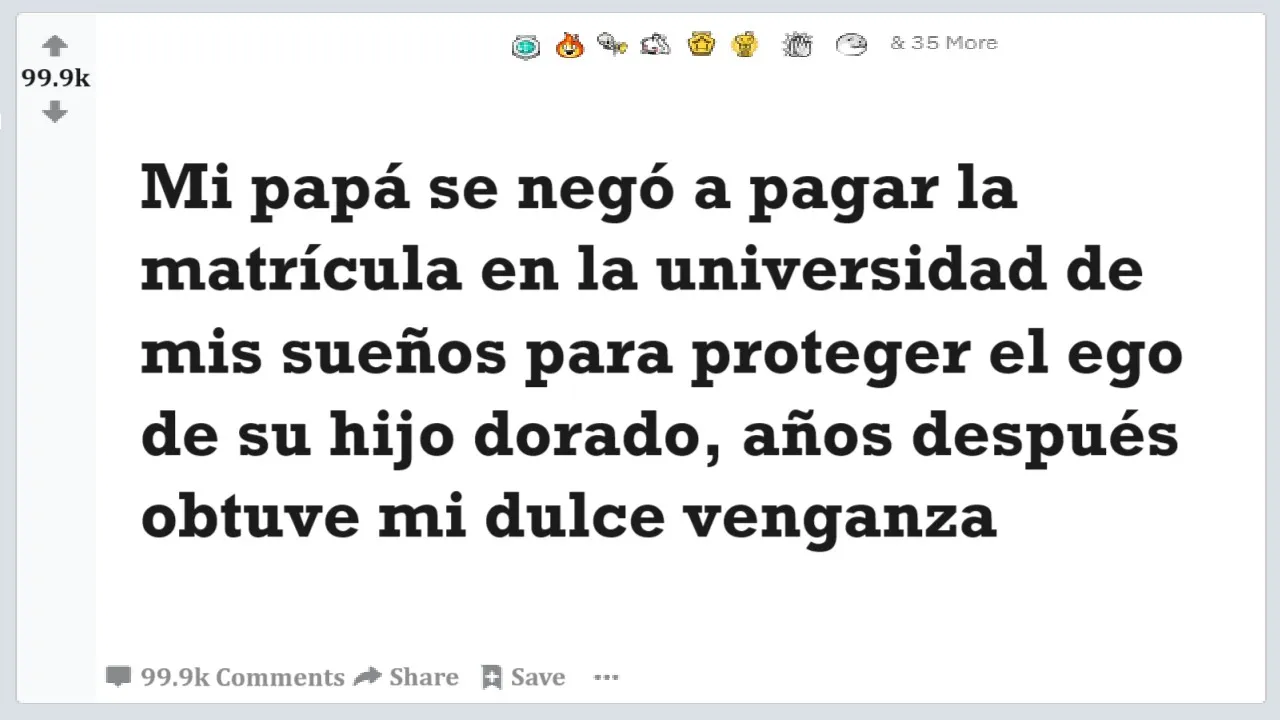Click the clapping hands award icon

click(797, 44)
